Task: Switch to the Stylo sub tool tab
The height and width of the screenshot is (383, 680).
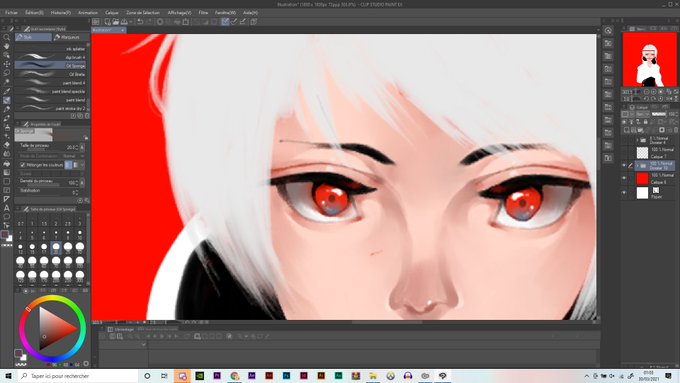Action: (33, 37)
